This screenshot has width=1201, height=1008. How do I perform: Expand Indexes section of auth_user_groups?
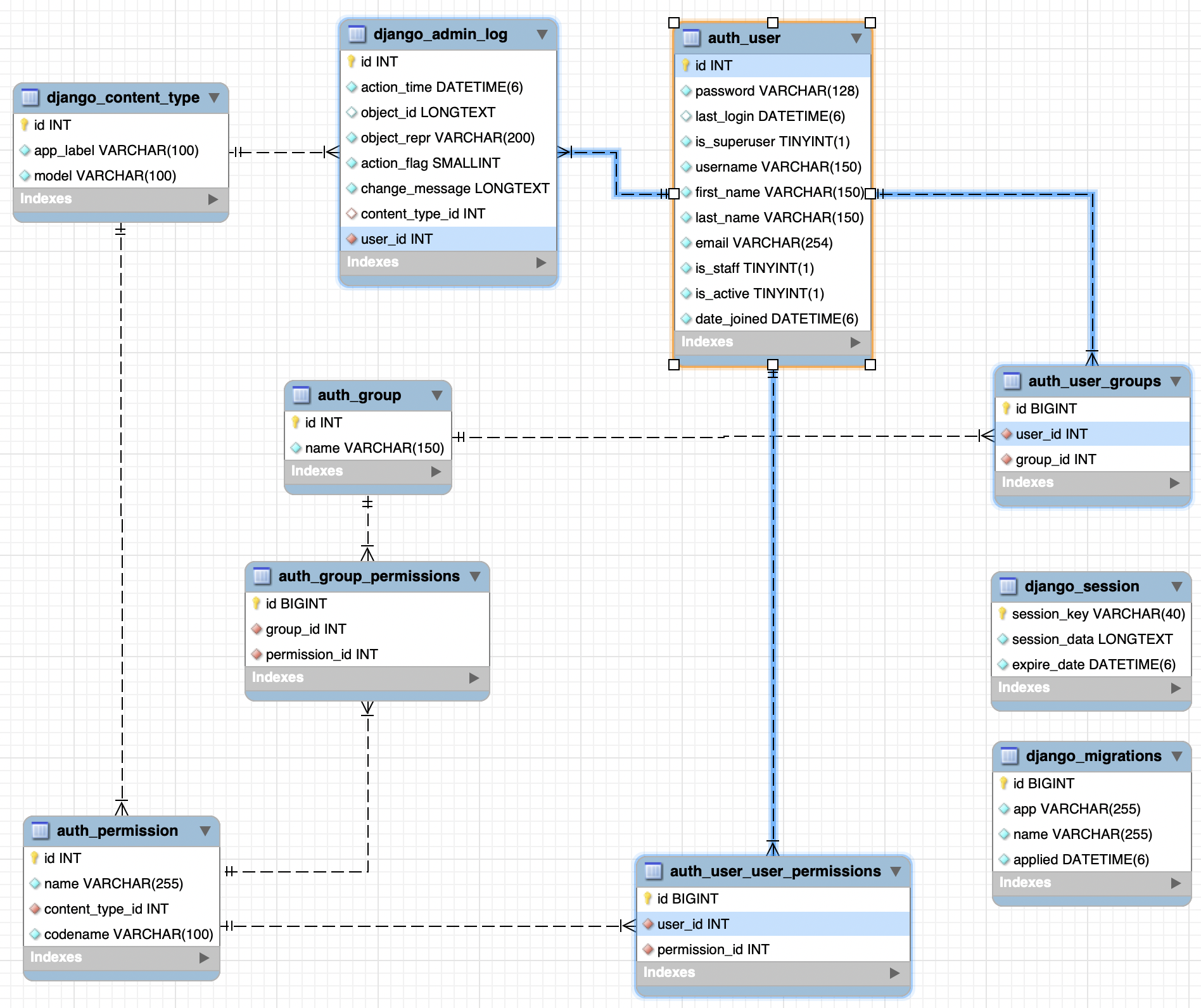click(1174, 482)
